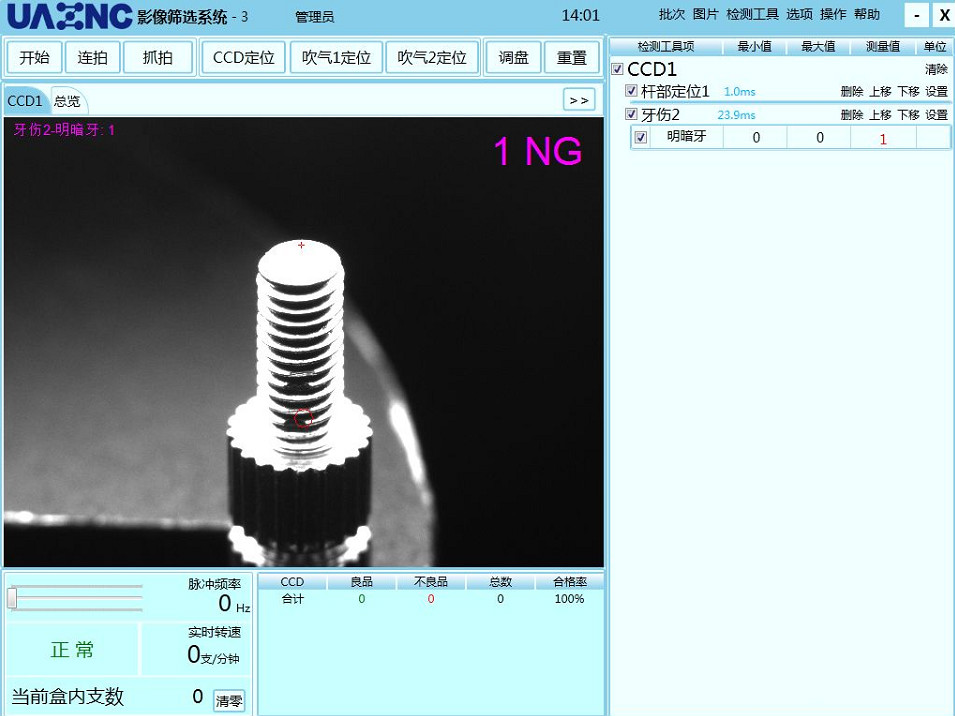Click the 开始 start button
The height and width of the screenshot is (716, 955).
pos(35,58)
